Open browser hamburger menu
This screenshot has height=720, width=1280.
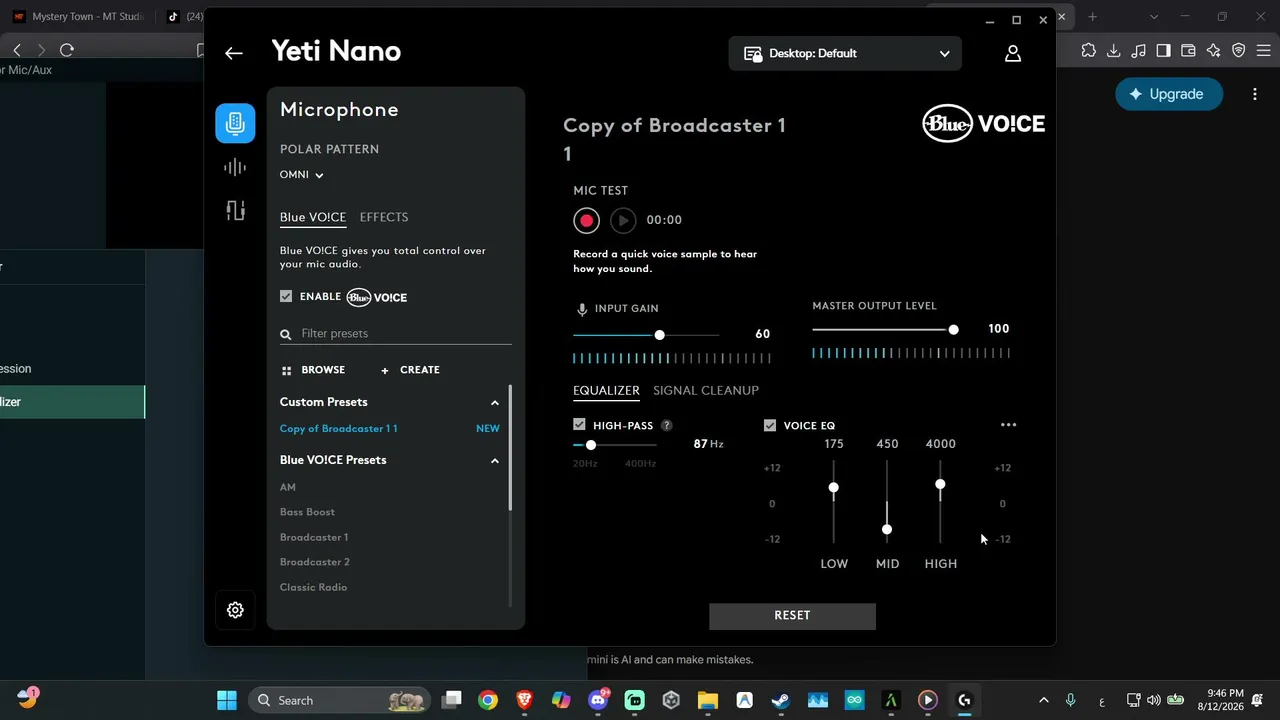tap(1264, 50)
